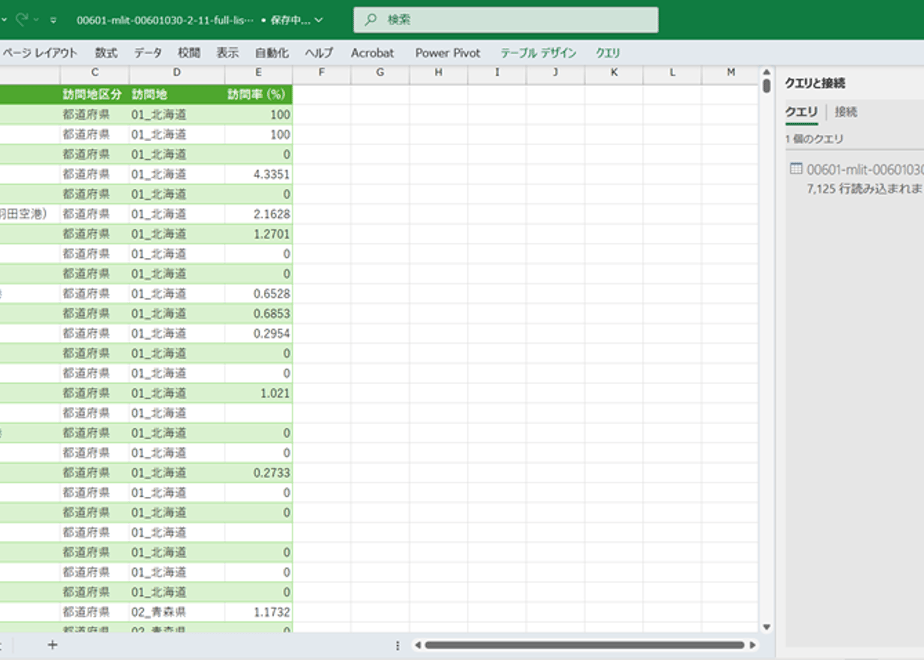924x660 pixels.
Task: Switch to クエリ tab in side pane
Action: [x=801, y=112]
